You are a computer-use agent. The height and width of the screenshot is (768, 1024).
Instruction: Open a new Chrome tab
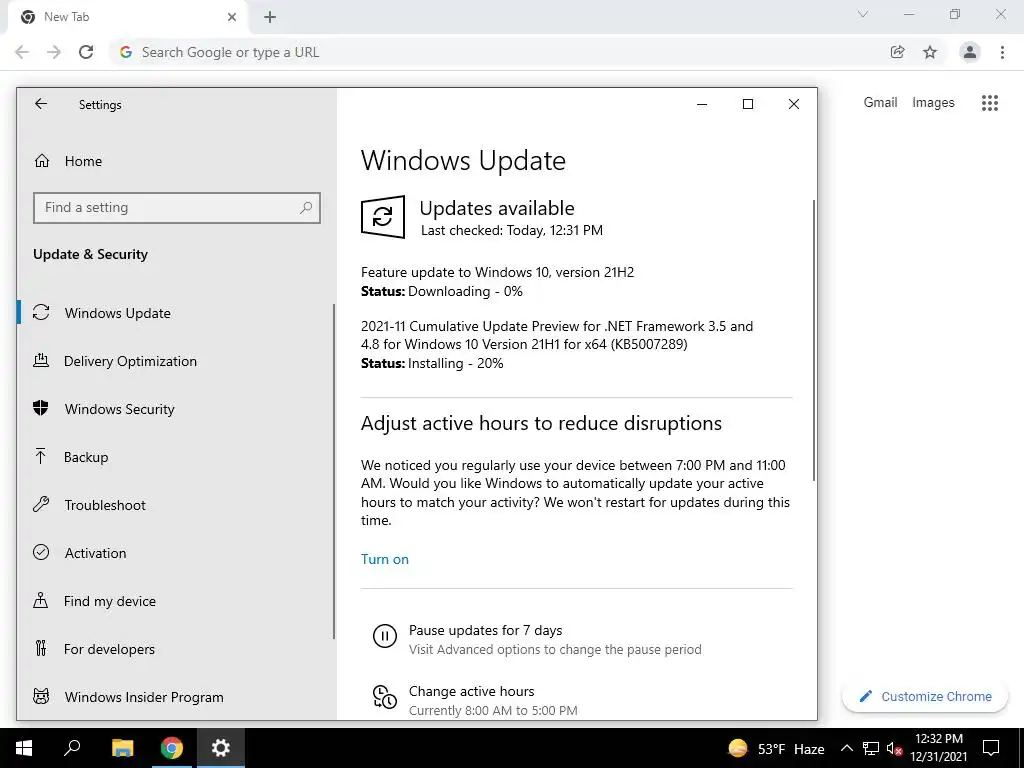click(270, 17)
